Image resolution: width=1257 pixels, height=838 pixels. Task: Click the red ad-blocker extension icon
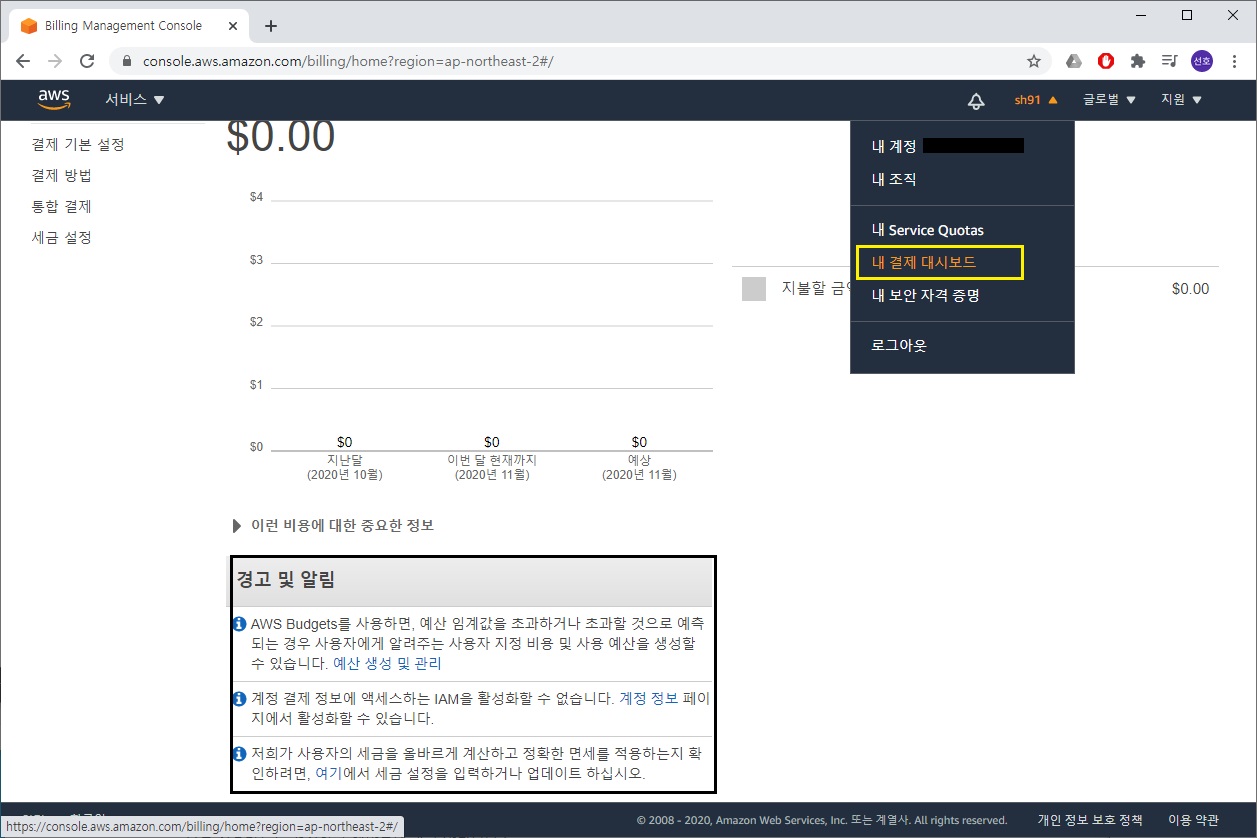tap(1106, 61)
